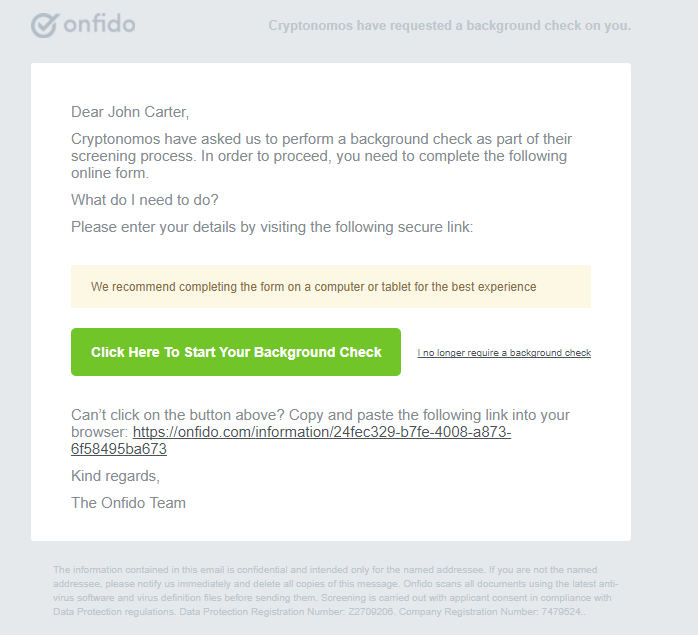Click the 'I no longer require a background check' link
Image resolution: width=698 pixels, height=635 pixels.
click(504, 353)
